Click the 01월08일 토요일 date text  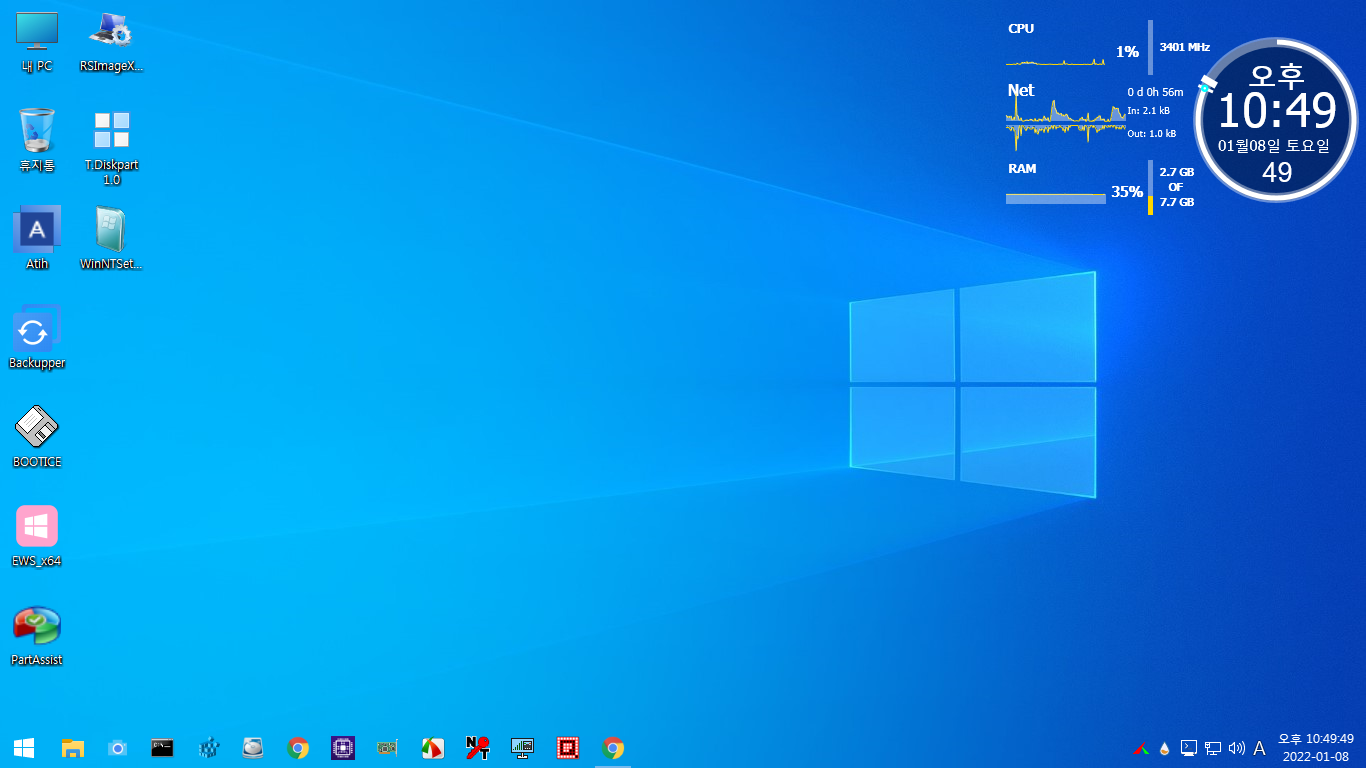1274,146
